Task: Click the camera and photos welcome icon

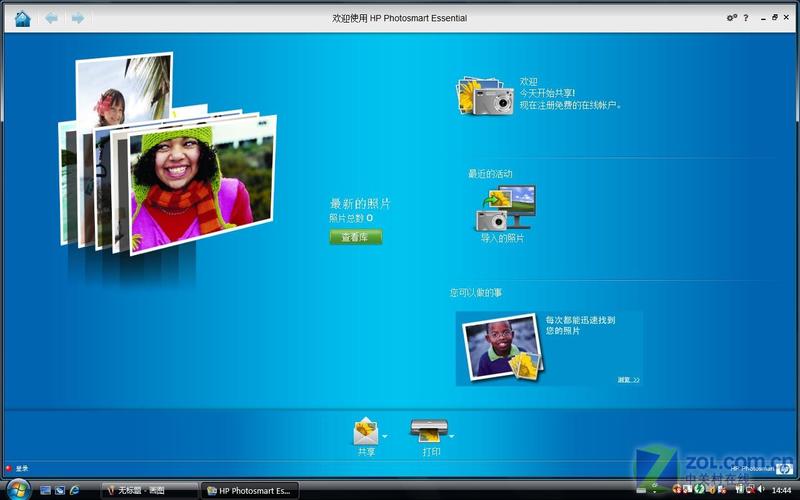Action: pyautogui.click(x=485, y=95)
